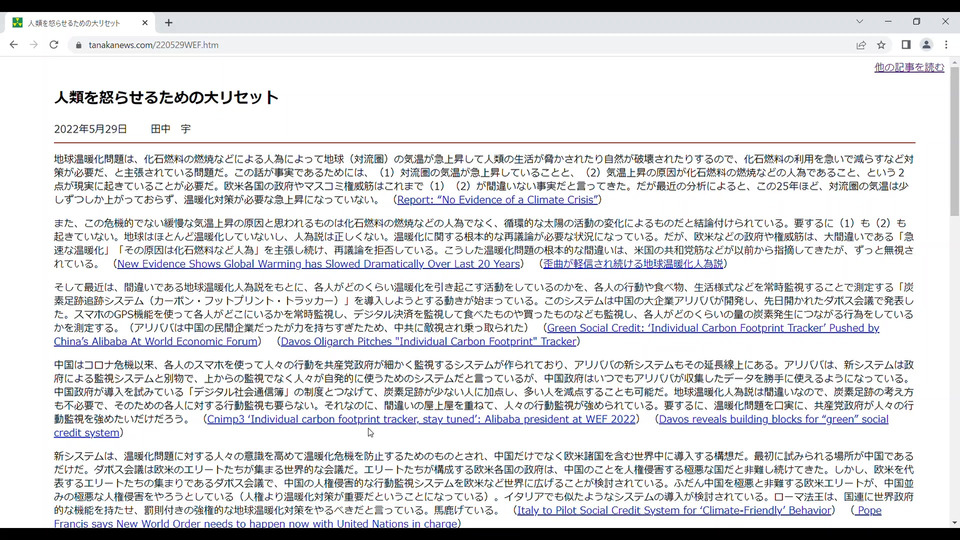
Task: Open Davos reveals building blocks link
Action: tap(773, 419)
